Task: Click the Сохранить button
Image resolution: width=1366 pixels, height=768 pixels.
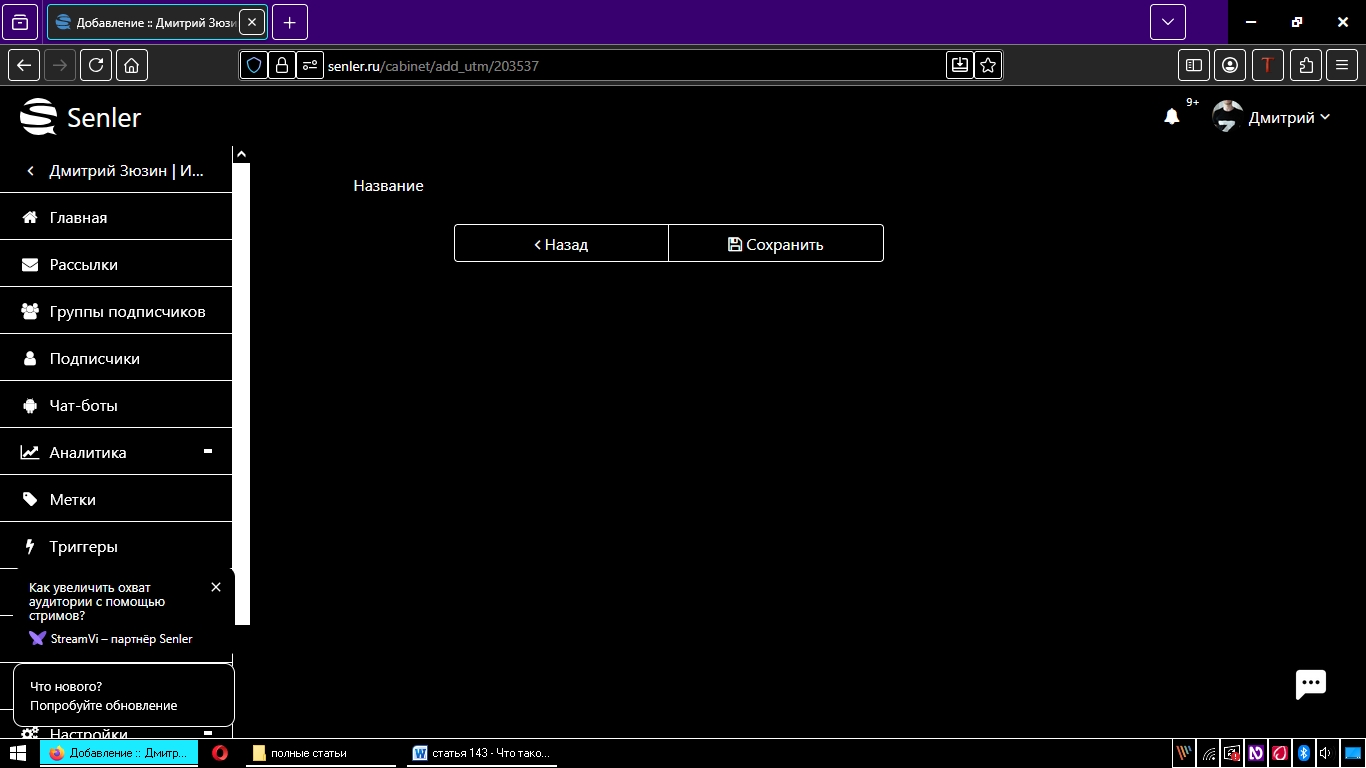Action: 776,244
